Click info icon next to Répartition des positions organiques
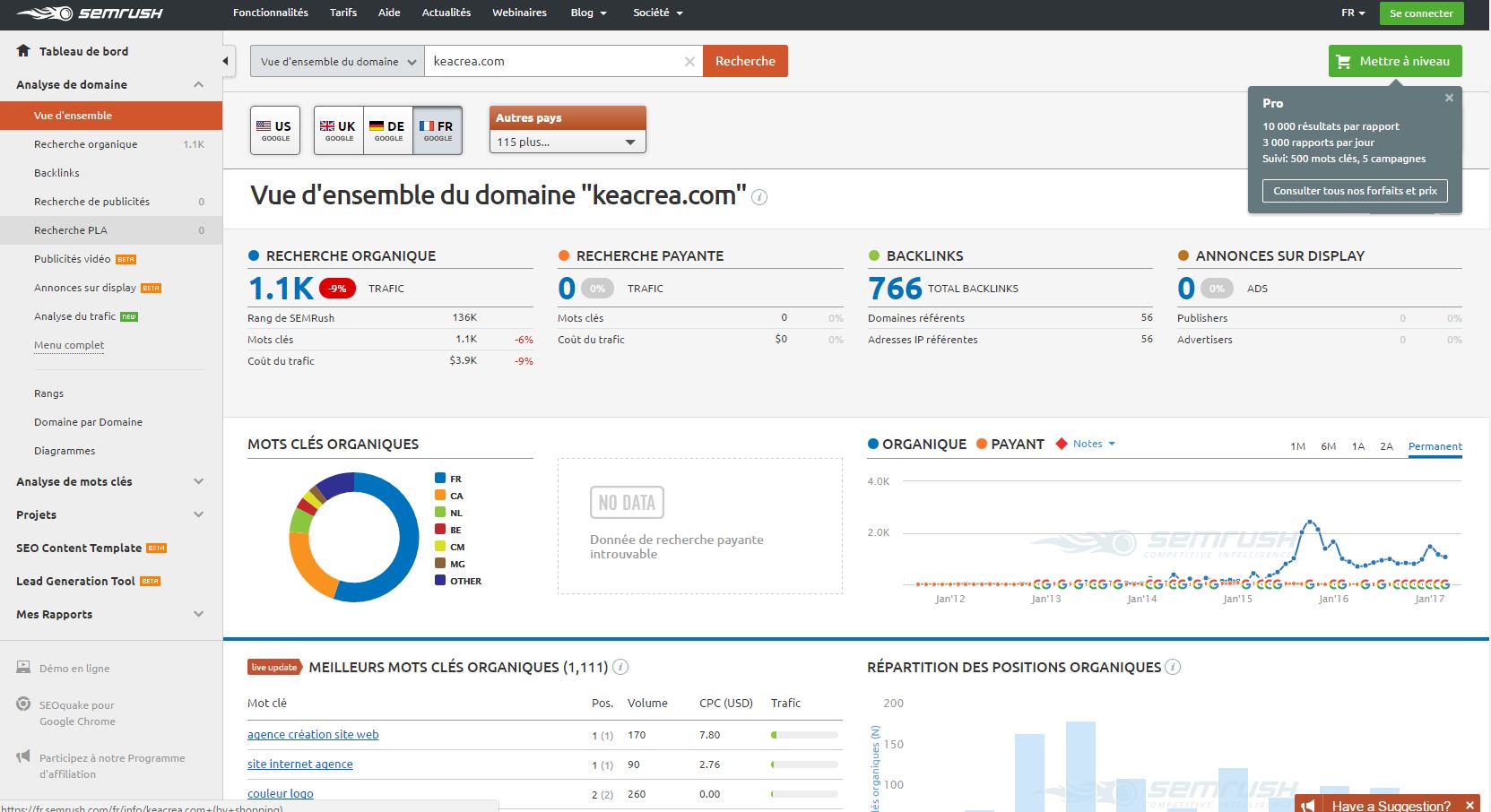1491x812 pixels. 1173,667
